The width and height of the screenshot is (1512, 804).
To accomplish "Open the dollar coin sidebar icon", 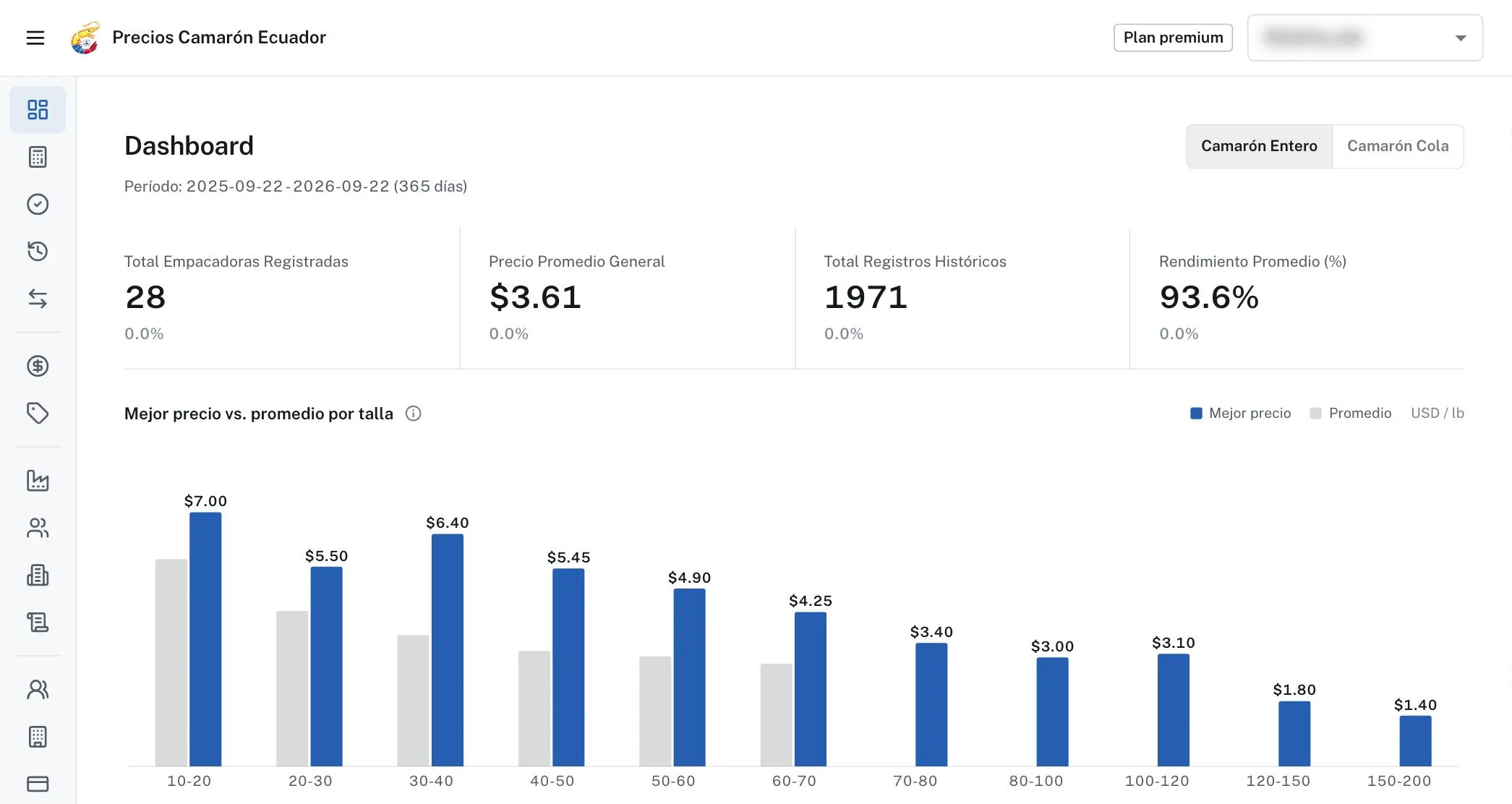I will coord(38,366).
